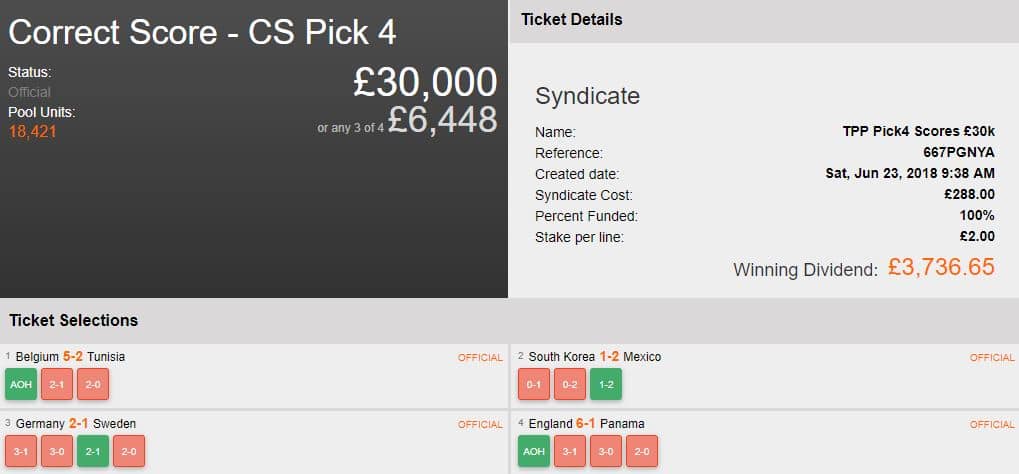Click the green AOH chip for Belgium-Tunisia
The image size is (1019, 474).
[x=20, y=384]
